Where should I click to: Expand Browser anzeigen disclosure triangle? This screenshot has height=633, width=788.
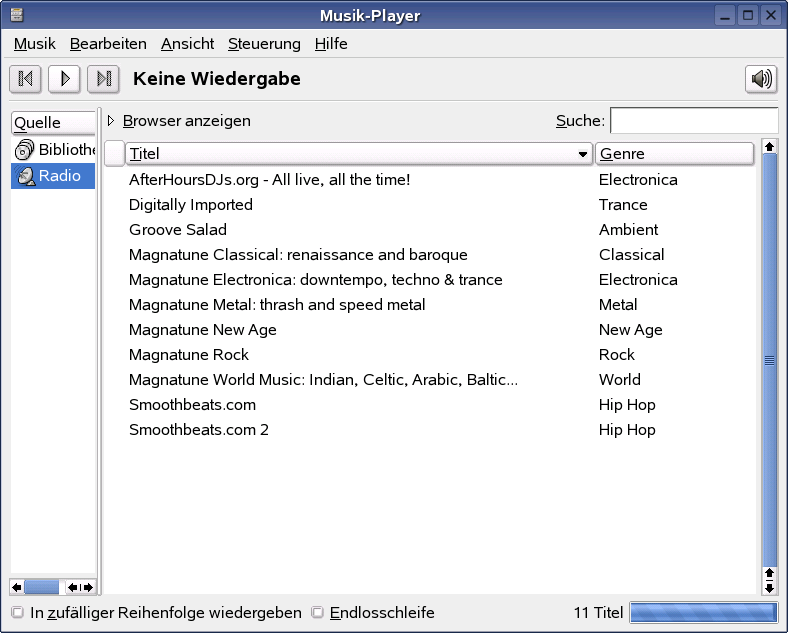[111, 121]
